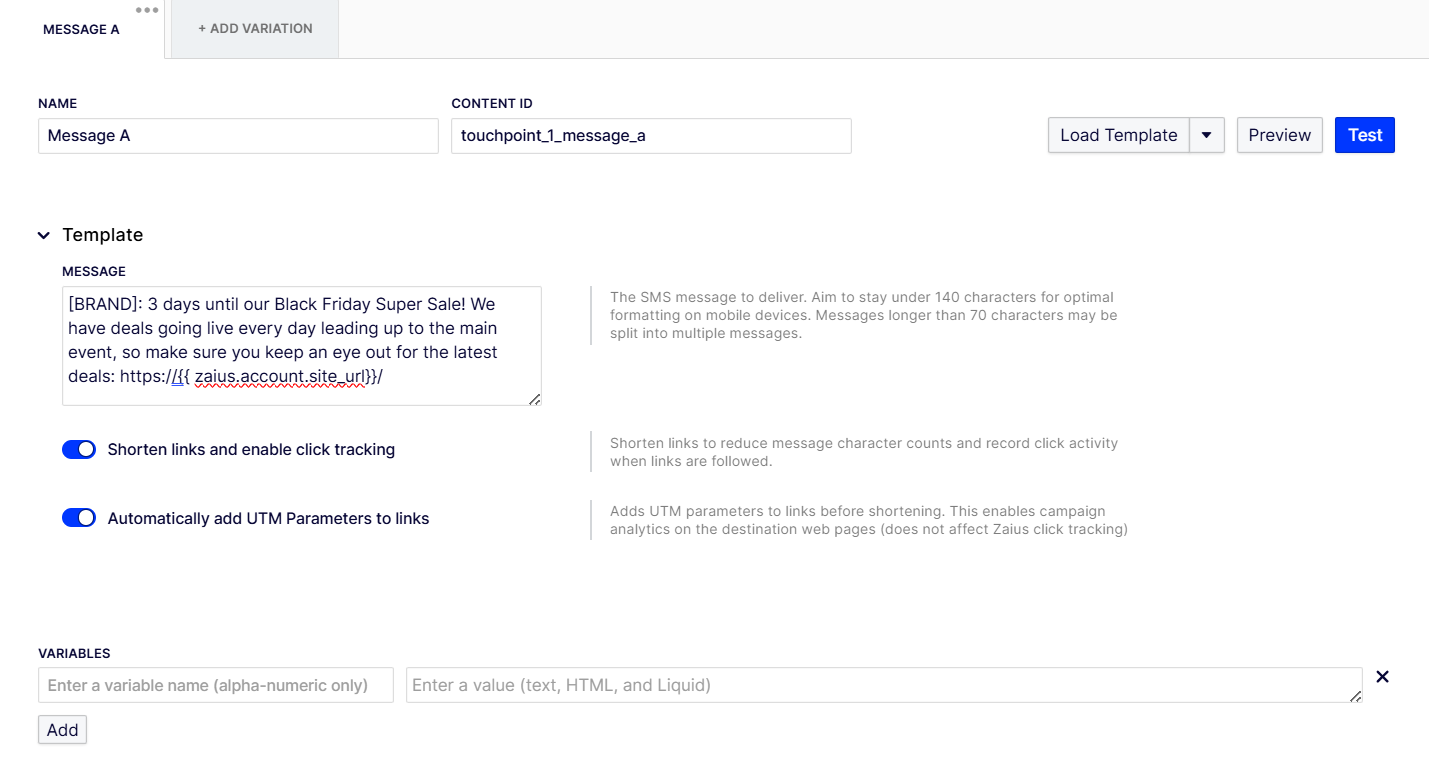Click the 'Adds UTM parameters to links' help text
Screen dimensions: 1429x758
[868, 520]
